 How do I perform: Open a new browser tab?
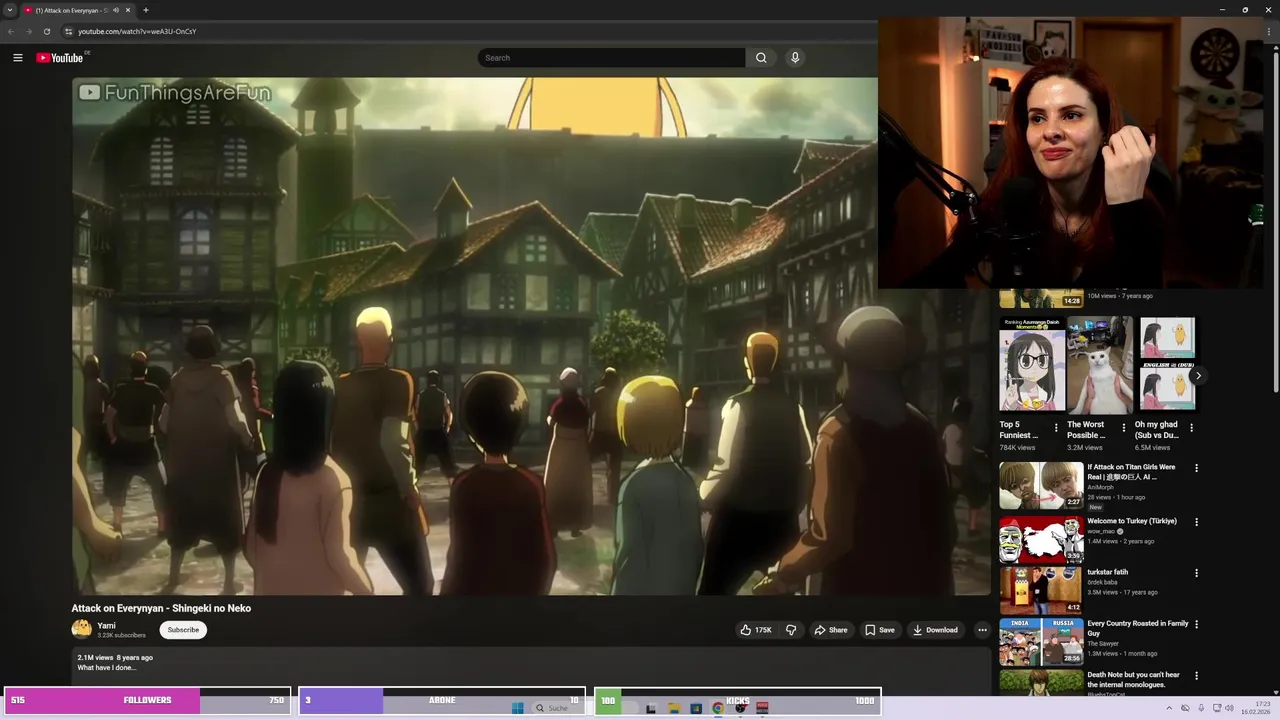[x=146, y=10]
